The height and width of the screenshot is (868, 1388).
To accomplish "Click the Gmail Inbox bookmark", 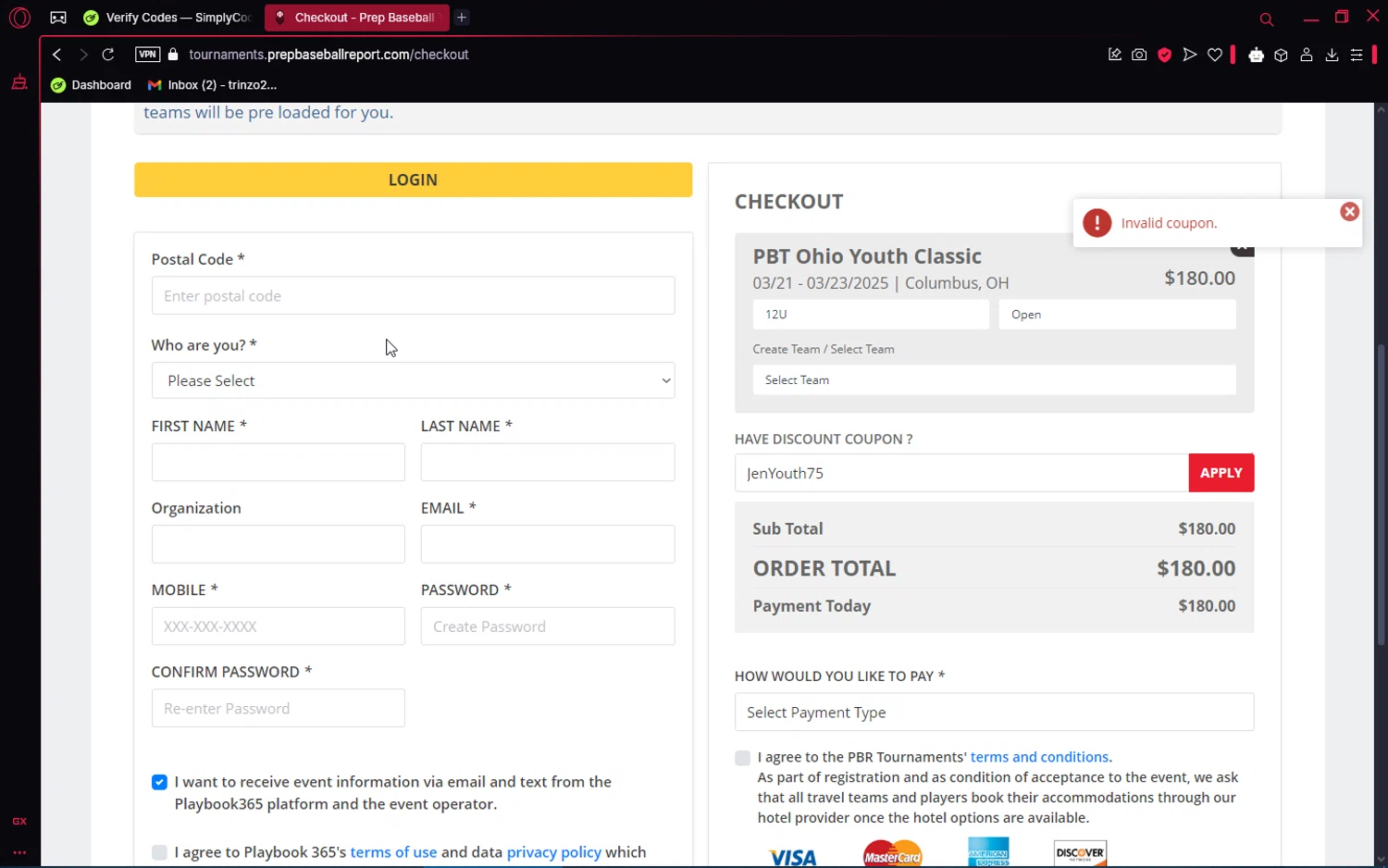I will point(213,85).
